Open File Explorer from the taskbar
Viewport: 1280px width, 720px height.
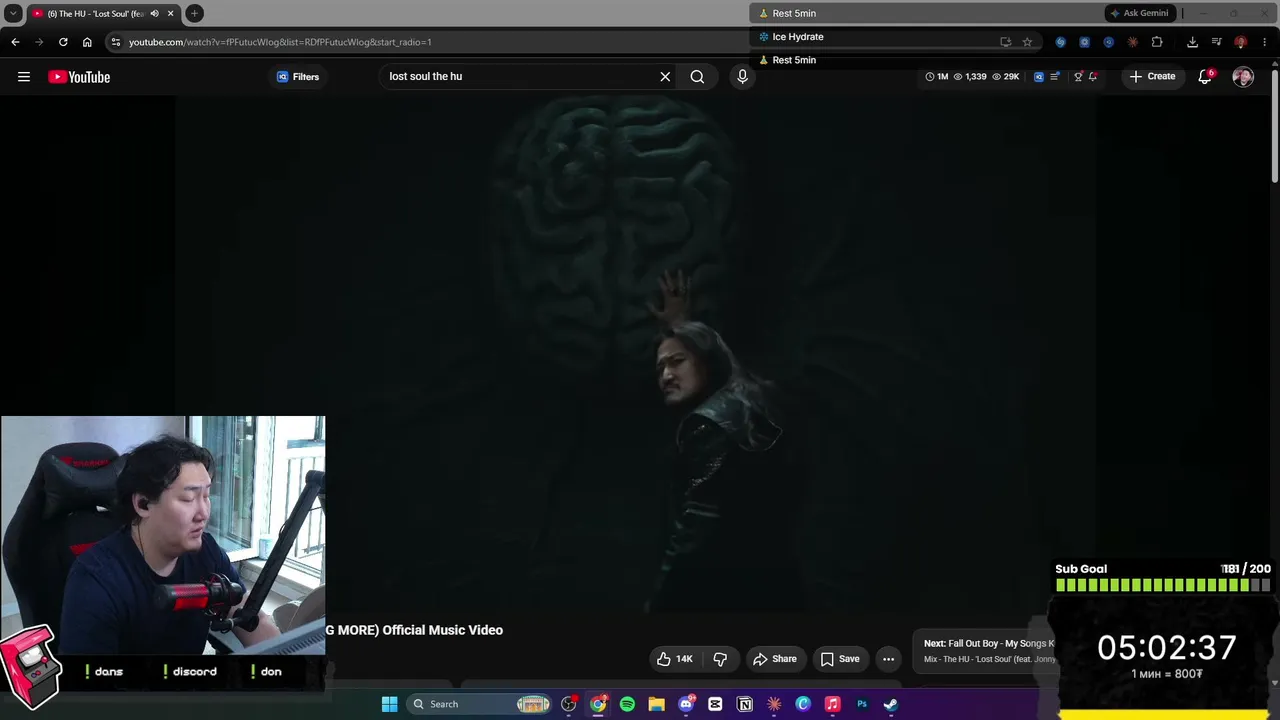coord(656,704)
